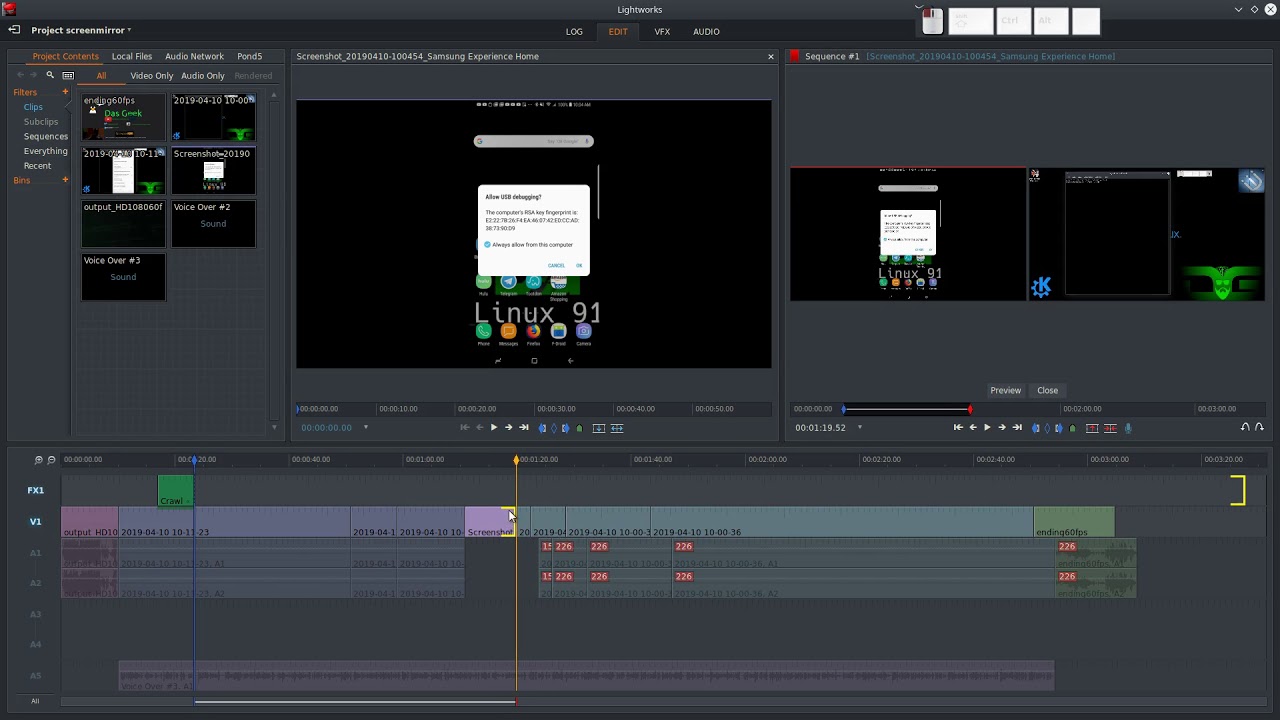Add green cue marker in source viewer
Image resolution: width=1280 pixels, height=720 pixels.
point(579,428)
